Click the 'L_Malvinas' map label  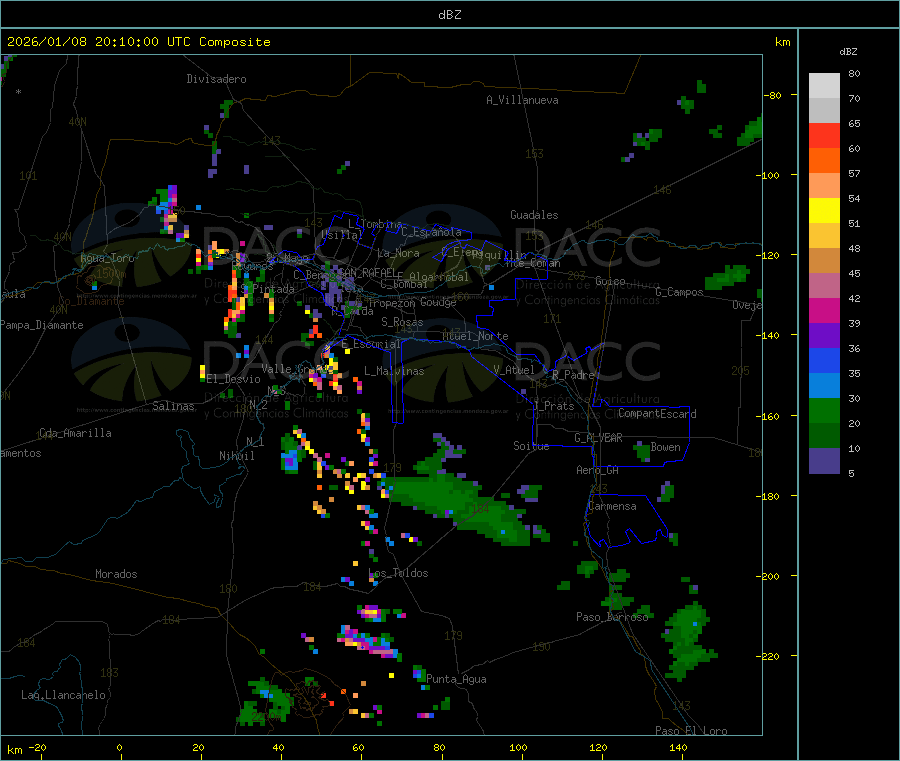pos(394,371)
